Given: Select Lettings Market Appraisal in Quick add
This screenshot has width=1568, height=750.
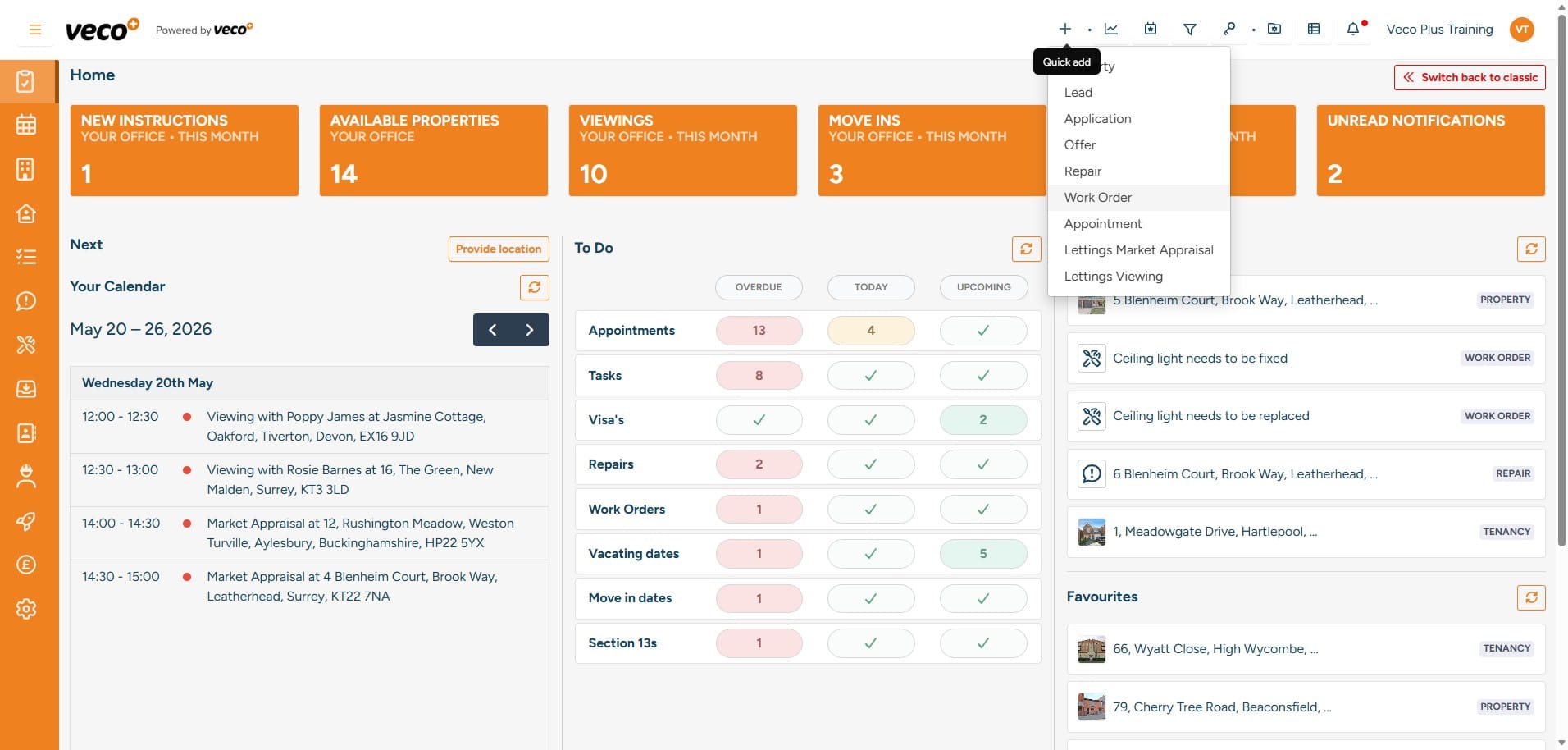Looking at the screenshot, I should [1138, 250].
